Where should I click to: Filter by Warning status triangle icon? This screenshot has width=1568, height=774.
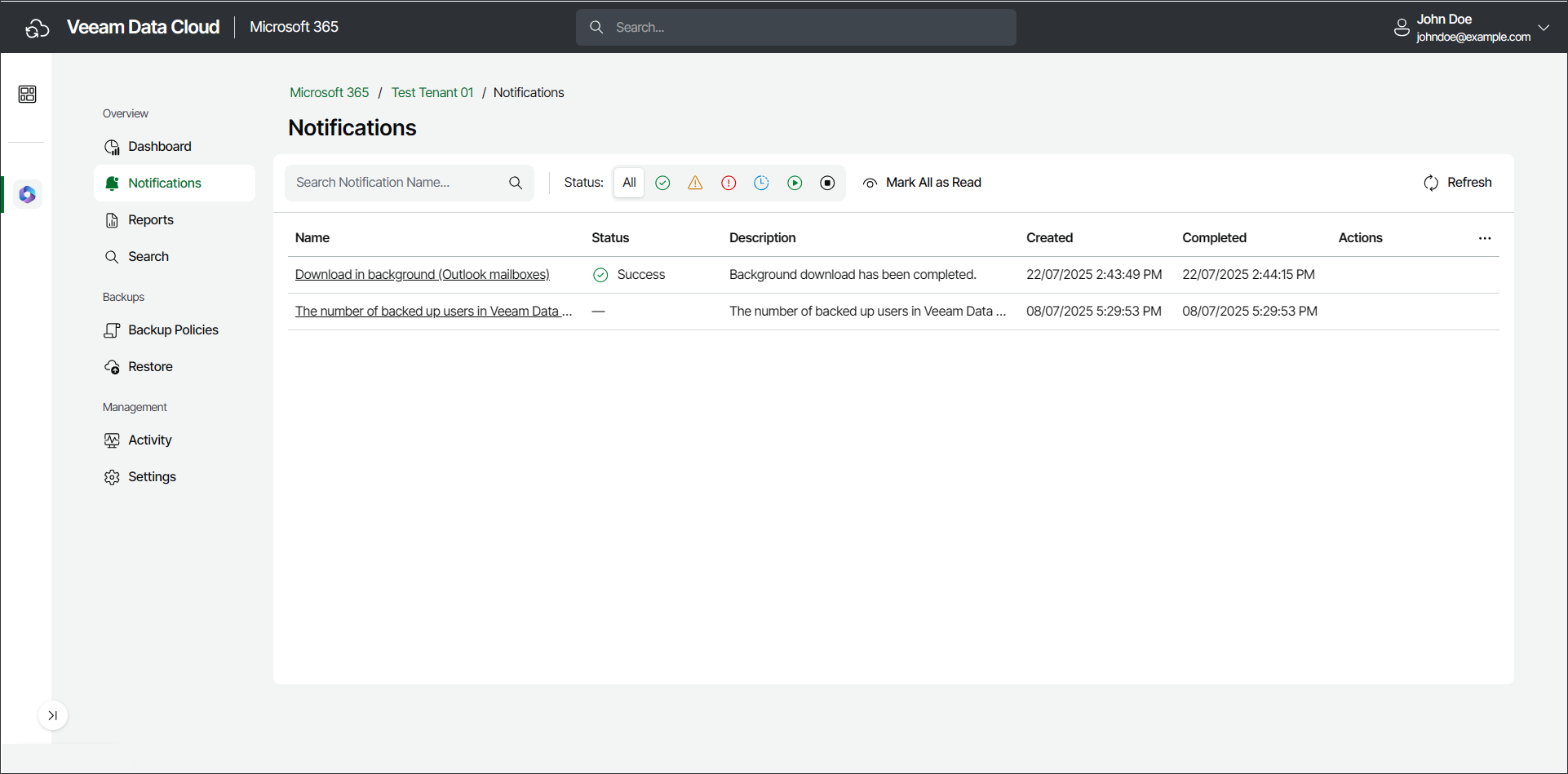pyautogui.click(x=695, y=184)
